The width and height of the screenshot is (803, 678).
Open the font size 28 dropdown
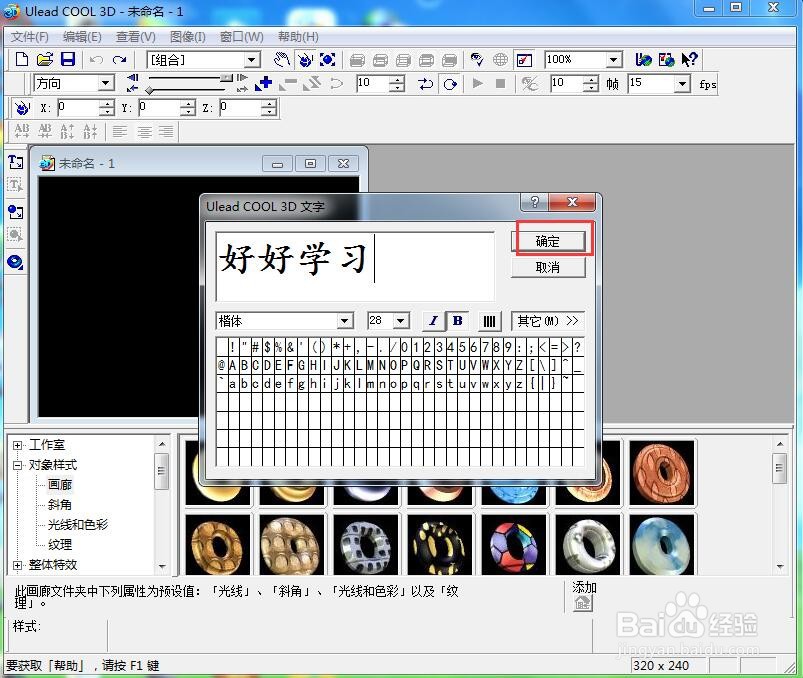pyautogui.click(x=401, y=321)
